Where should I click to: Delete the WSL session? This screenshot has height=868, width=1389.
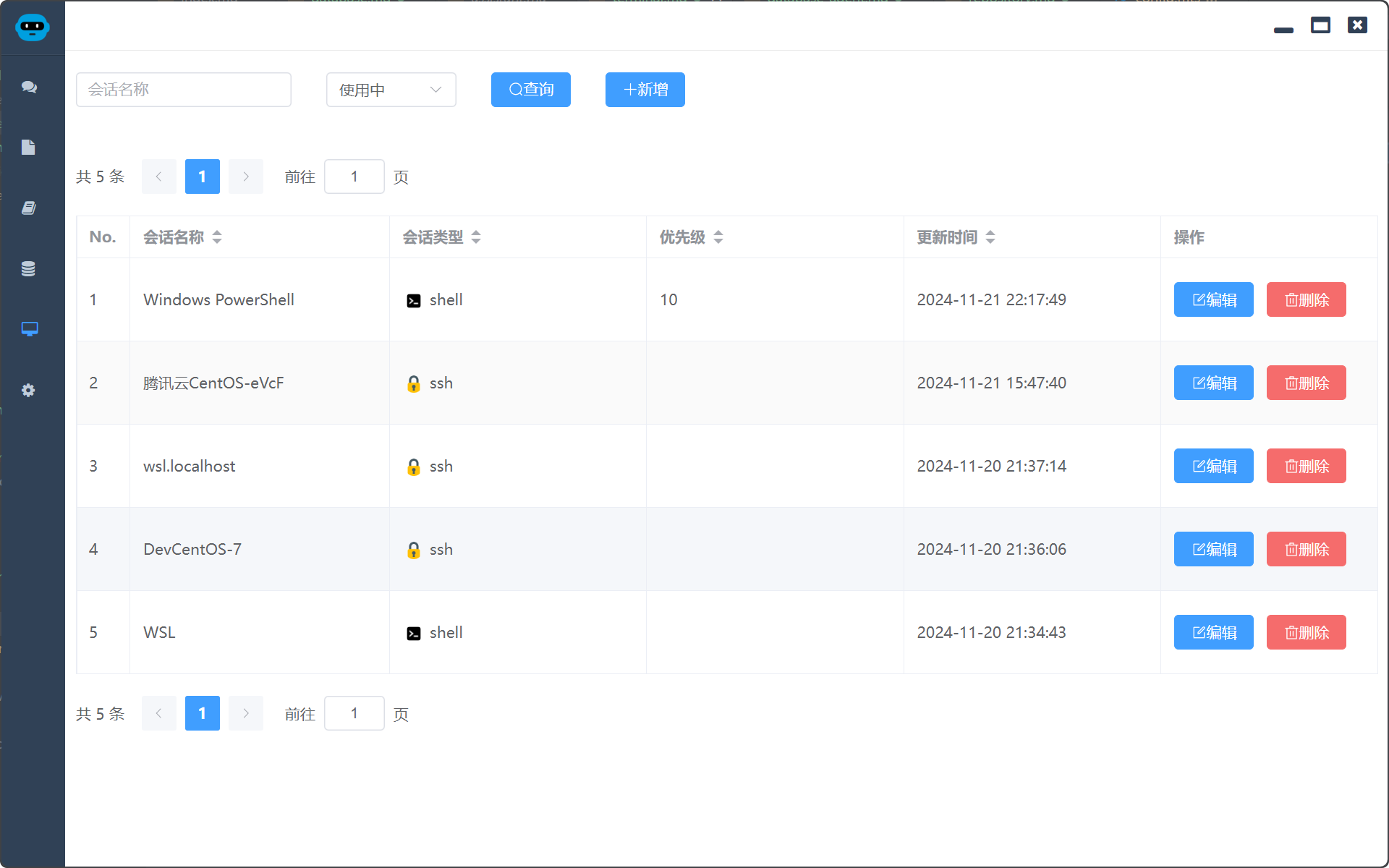[1306, 632]
